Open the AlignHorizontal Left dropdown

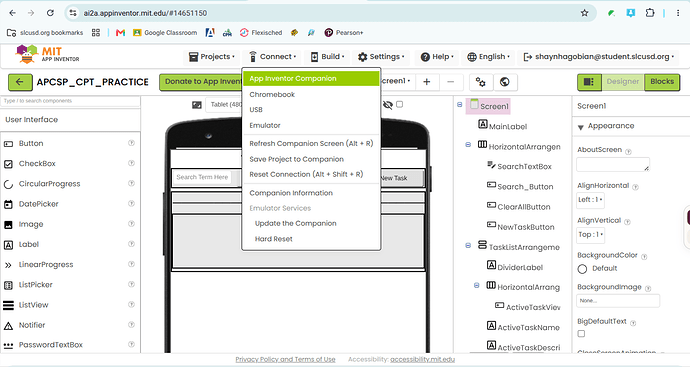[x=590, y=200]
